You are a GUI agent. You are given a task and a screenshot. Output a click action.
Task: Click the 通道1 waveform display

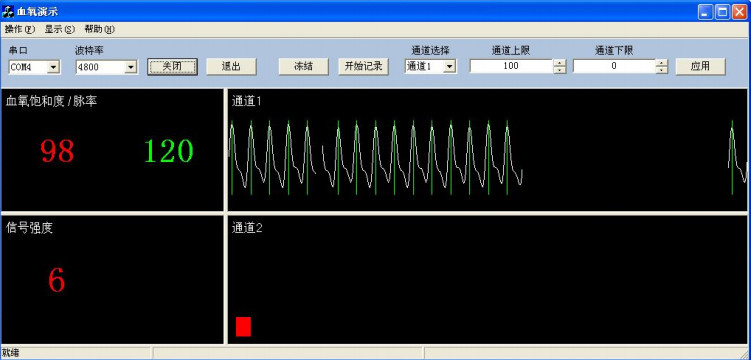click(x=488, y=149)
